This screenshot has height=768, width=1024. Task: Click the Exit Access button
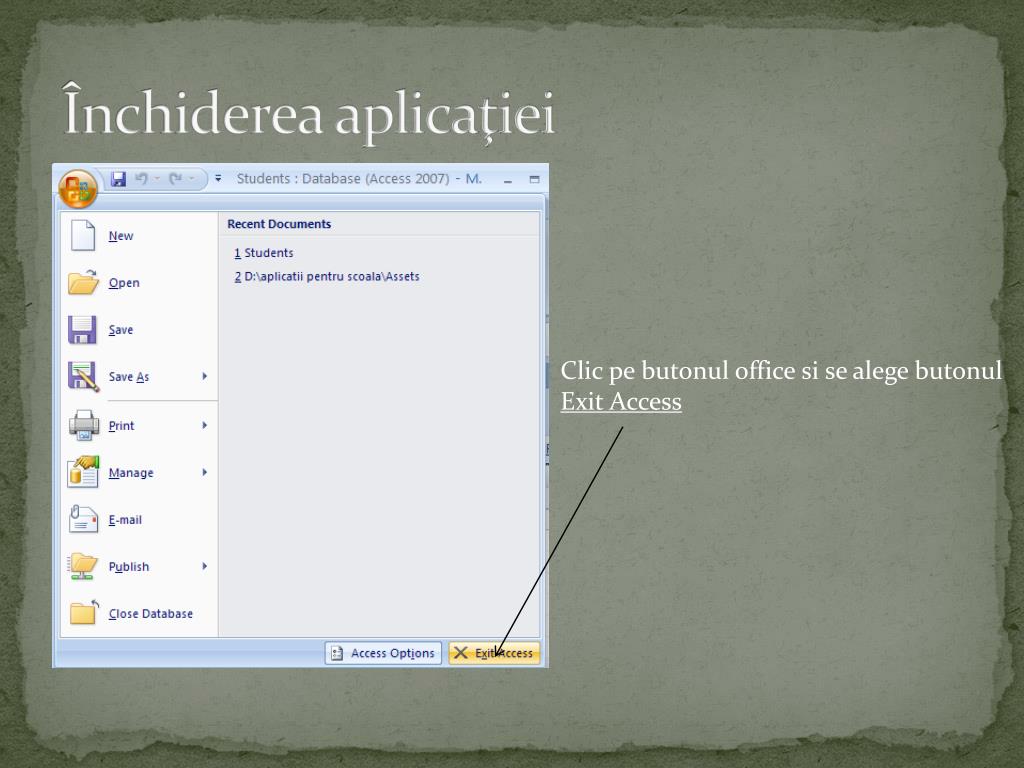point(494,653)
